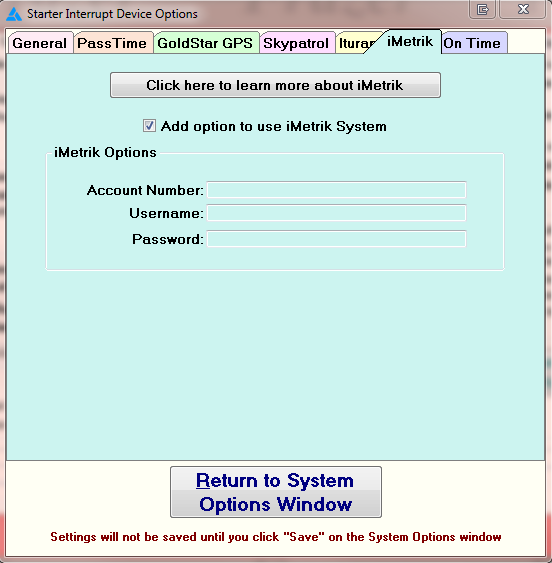Switch to the On Time tab
Viewport: 552px width, 563px height.
pyautogui.click(x=473, y=43)
